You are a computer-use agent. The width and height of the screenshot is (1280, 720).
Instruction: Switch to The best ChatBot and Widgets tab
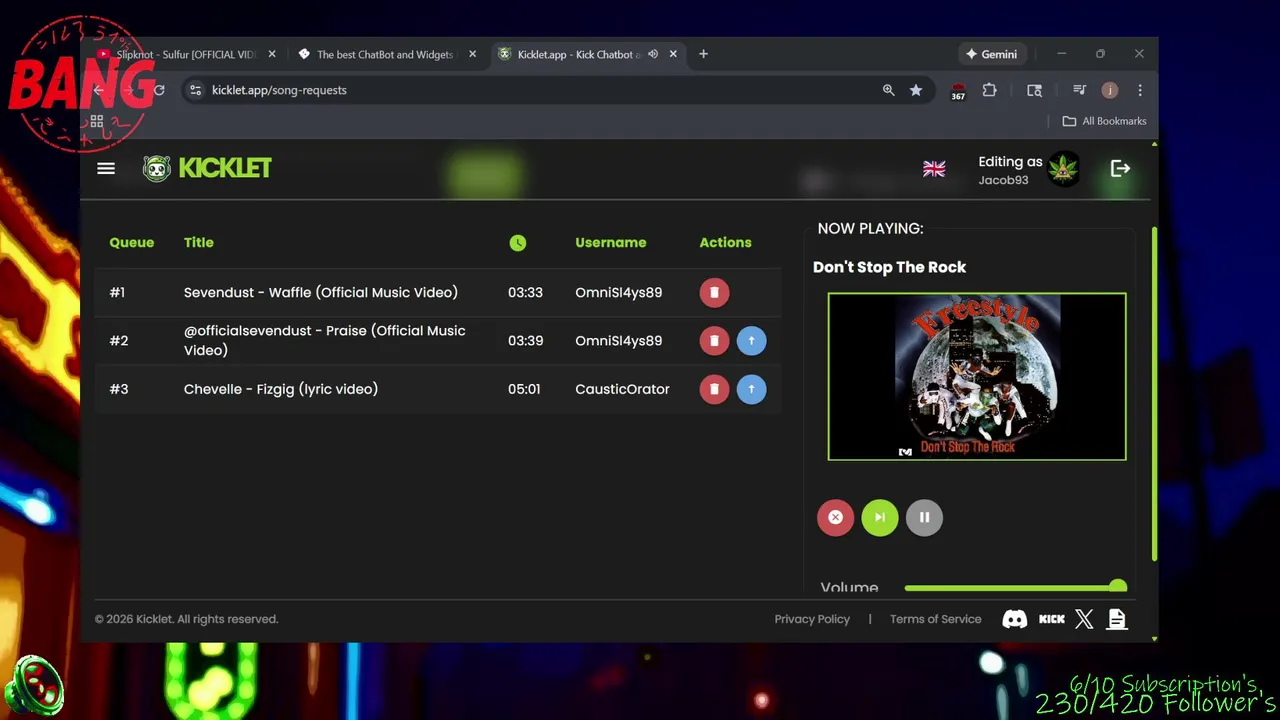click(x=385, y=54)
